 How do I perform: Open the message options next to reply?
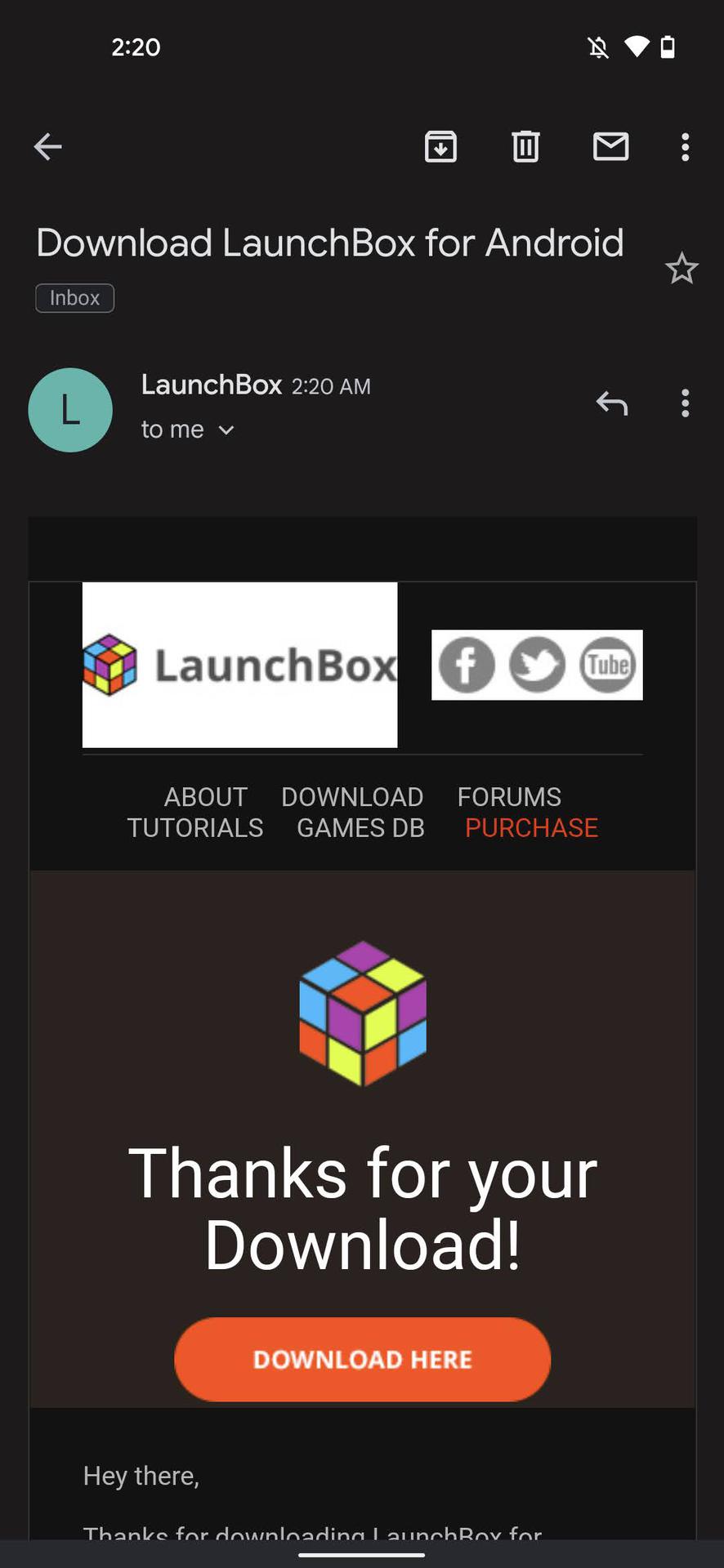(x=685, y=403)
